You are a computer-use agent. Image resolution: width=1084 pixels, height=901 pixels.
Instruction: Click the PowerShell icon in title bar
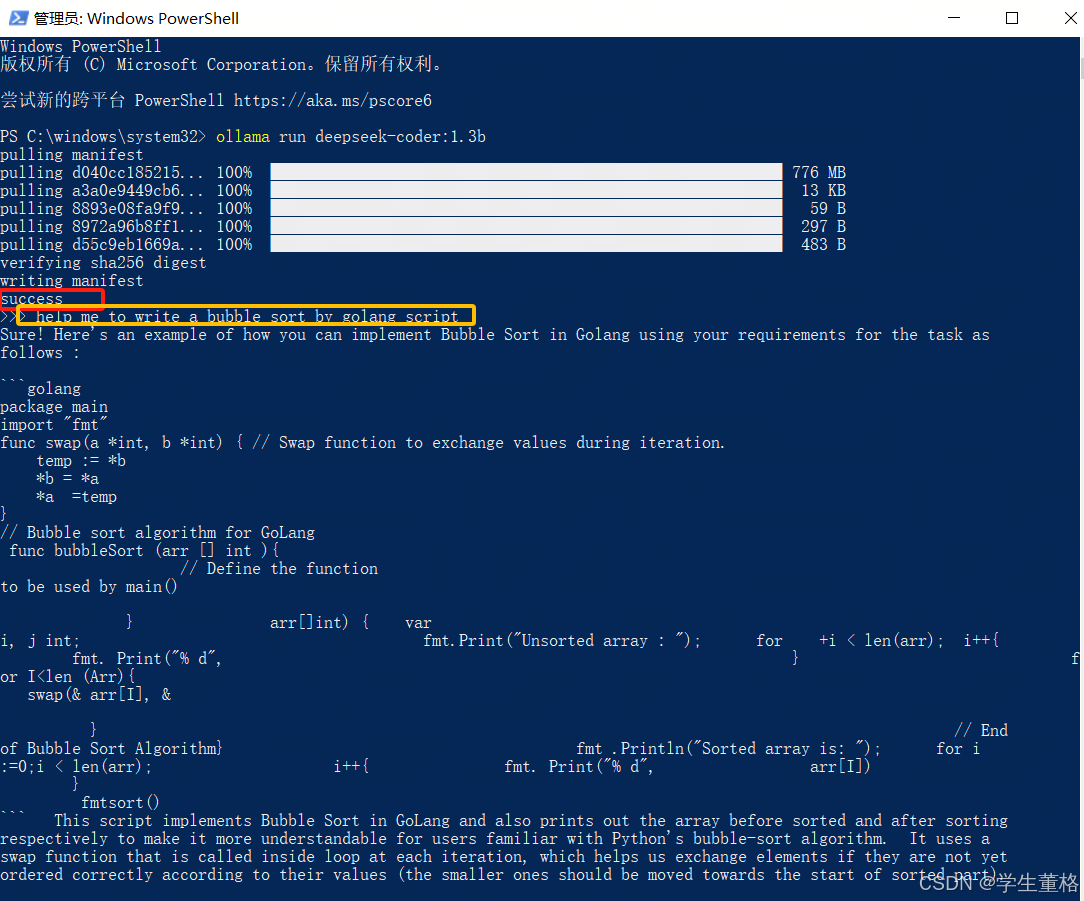click(x=18, y=18)
